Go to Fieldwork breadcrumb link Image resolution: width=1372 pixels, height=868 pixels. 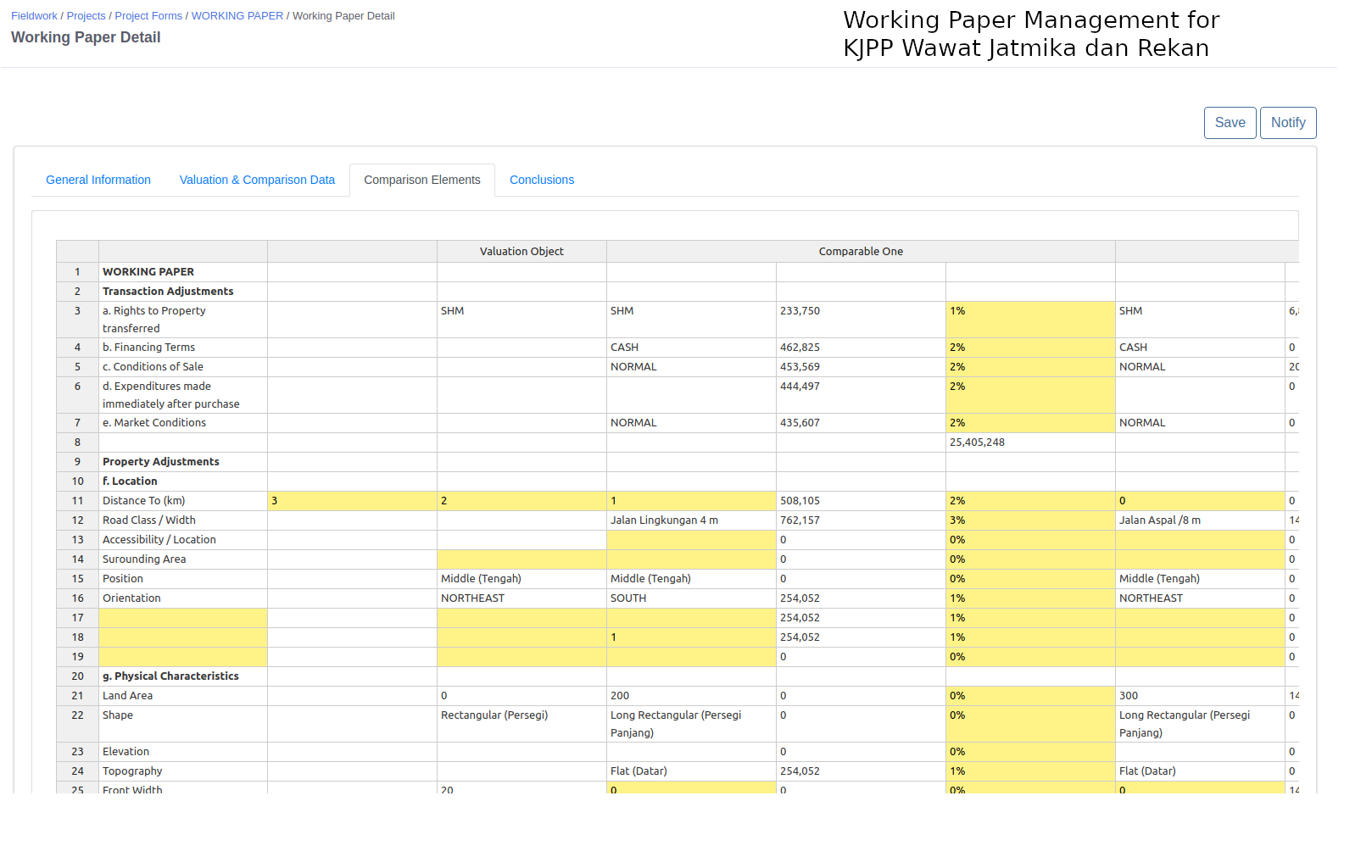click(34, 16)
